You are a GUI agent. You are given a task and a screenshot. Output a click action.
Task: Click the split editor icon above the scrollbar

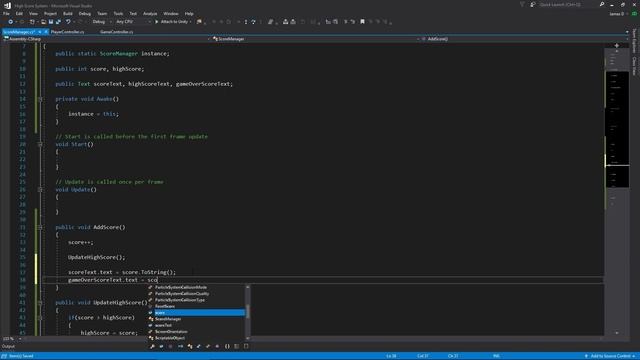coord(617,45)
